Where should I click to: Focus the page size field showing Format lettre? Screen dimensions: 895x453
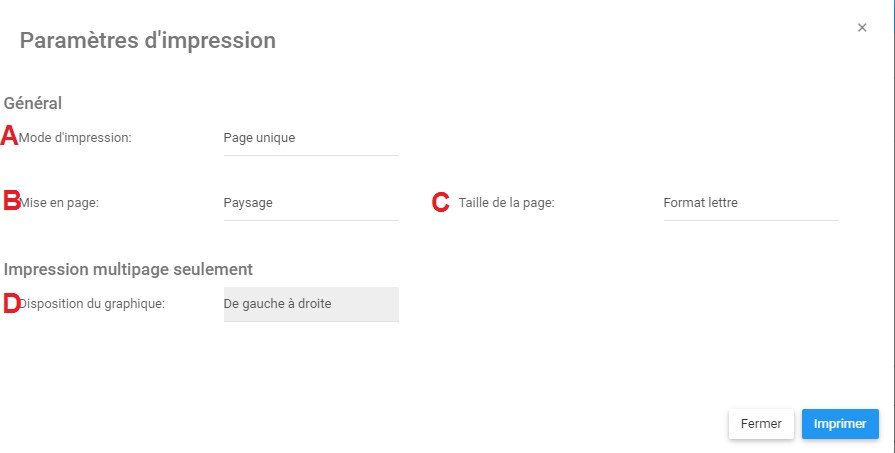pos(750,203)
